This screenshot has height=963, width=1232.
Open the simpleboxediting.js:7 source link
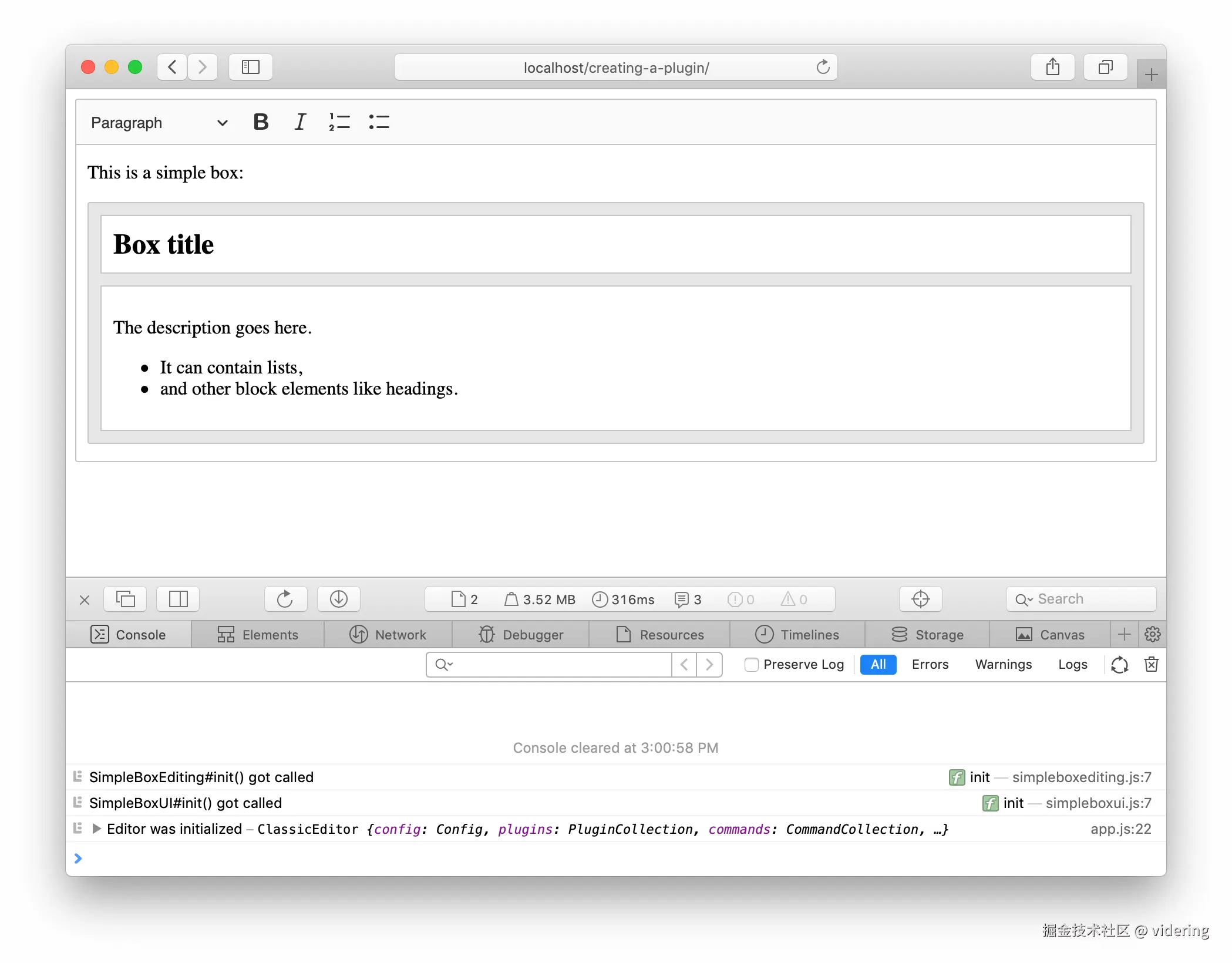(1081, 777)
